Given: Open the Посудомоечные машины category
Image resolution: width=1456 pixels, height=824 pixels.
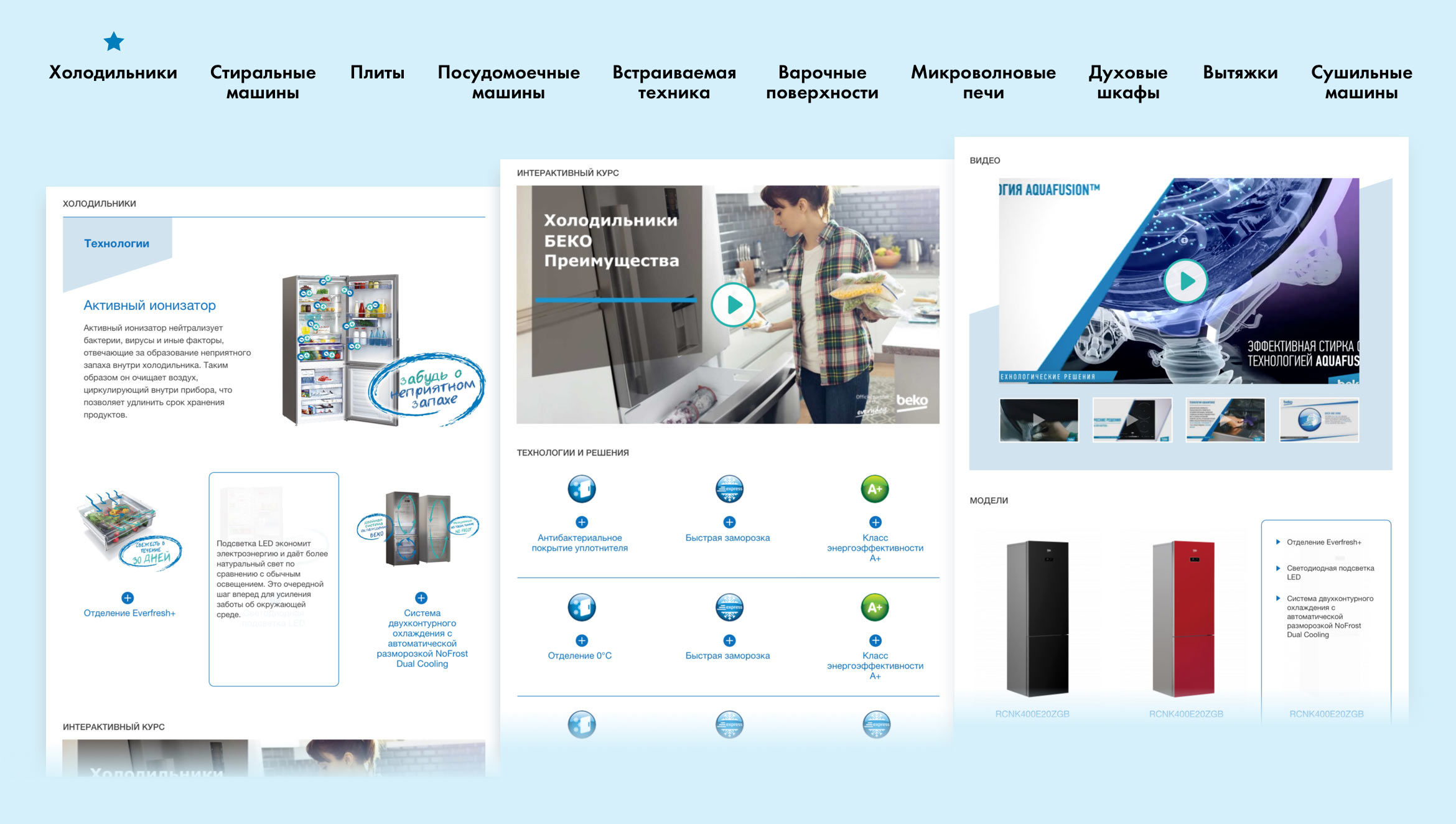Looking at the screenshot, I should click(508, 82).
